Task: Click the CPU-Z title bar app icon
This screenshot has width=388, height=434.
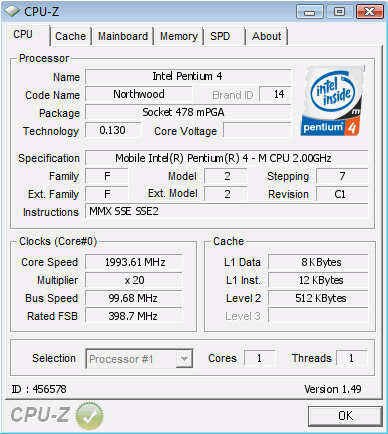Action: tap(12, 12)
